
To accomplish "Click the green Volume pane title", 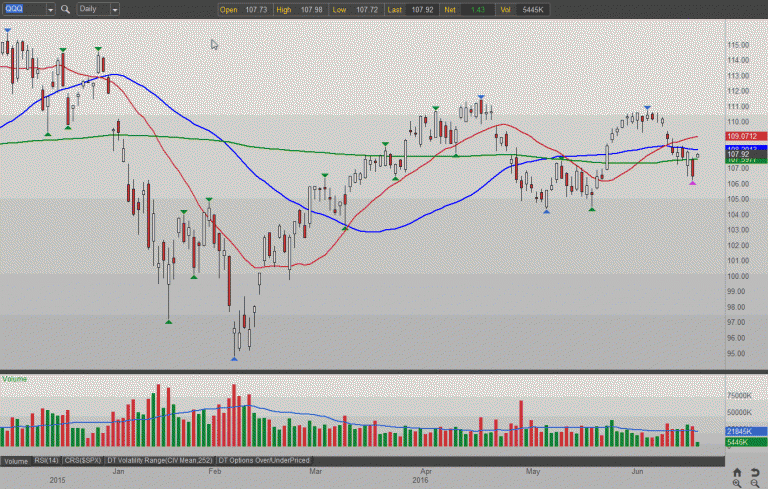I will tap(14, 379).
